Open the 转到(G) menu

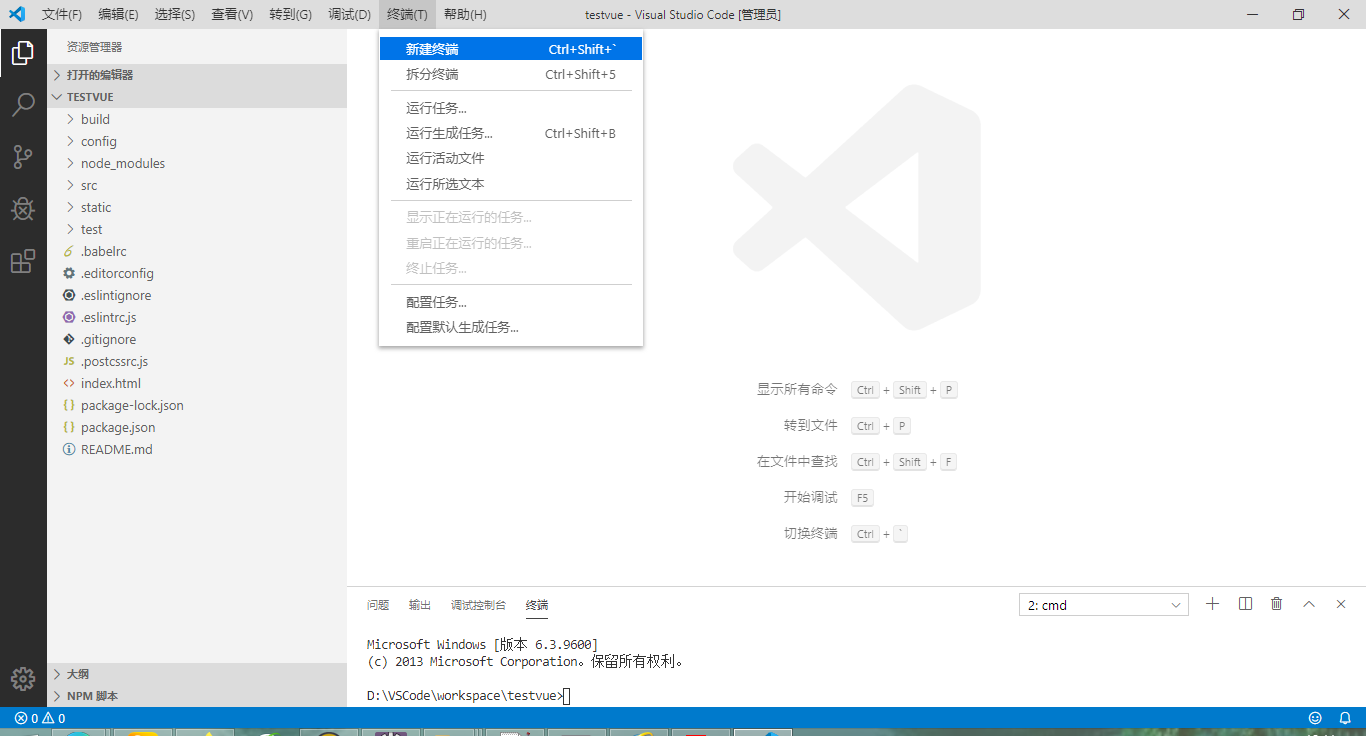click(x=290, y=14)
